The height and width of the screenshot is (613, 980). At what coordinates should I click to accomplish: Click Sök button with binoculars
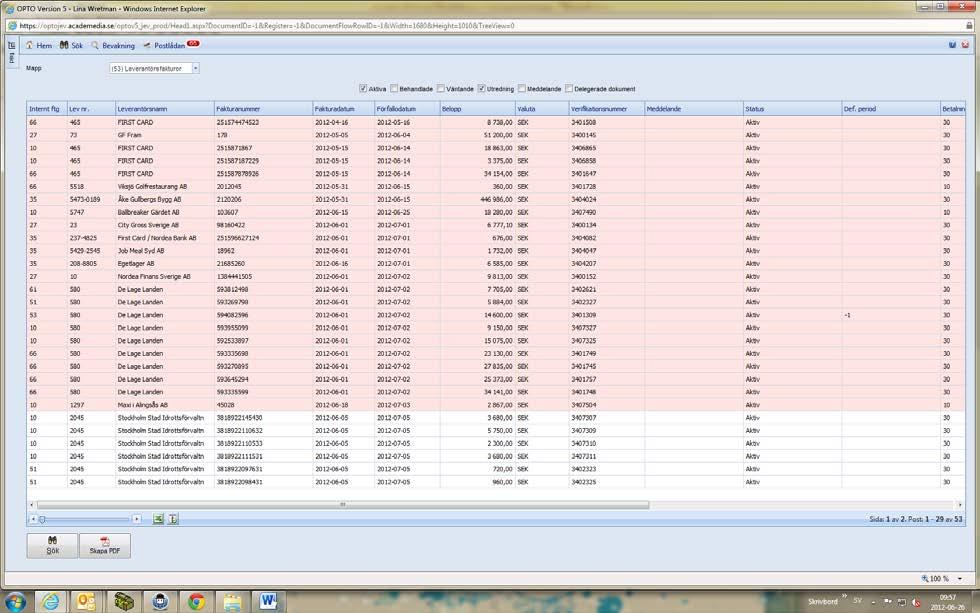[x=52, y=546]
